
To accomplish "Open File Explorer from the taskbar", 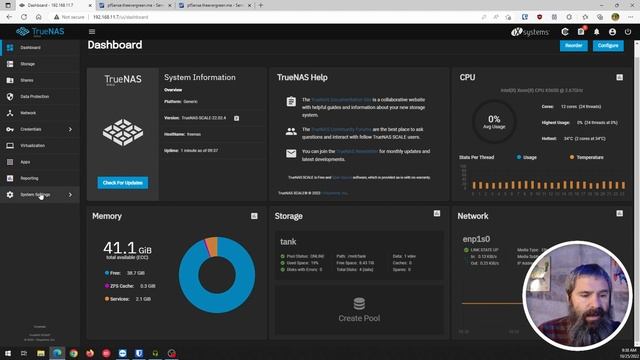I will tap(41, 353).
